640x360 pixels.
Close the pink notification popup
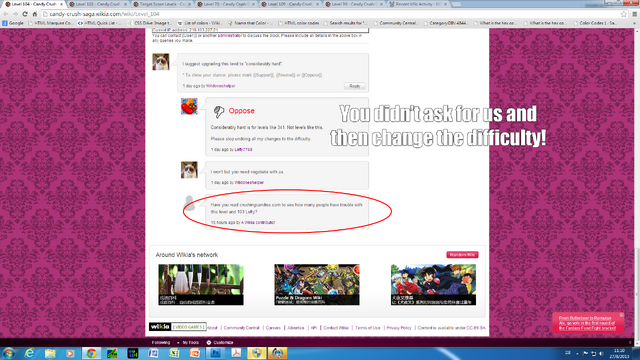[622, 315]
